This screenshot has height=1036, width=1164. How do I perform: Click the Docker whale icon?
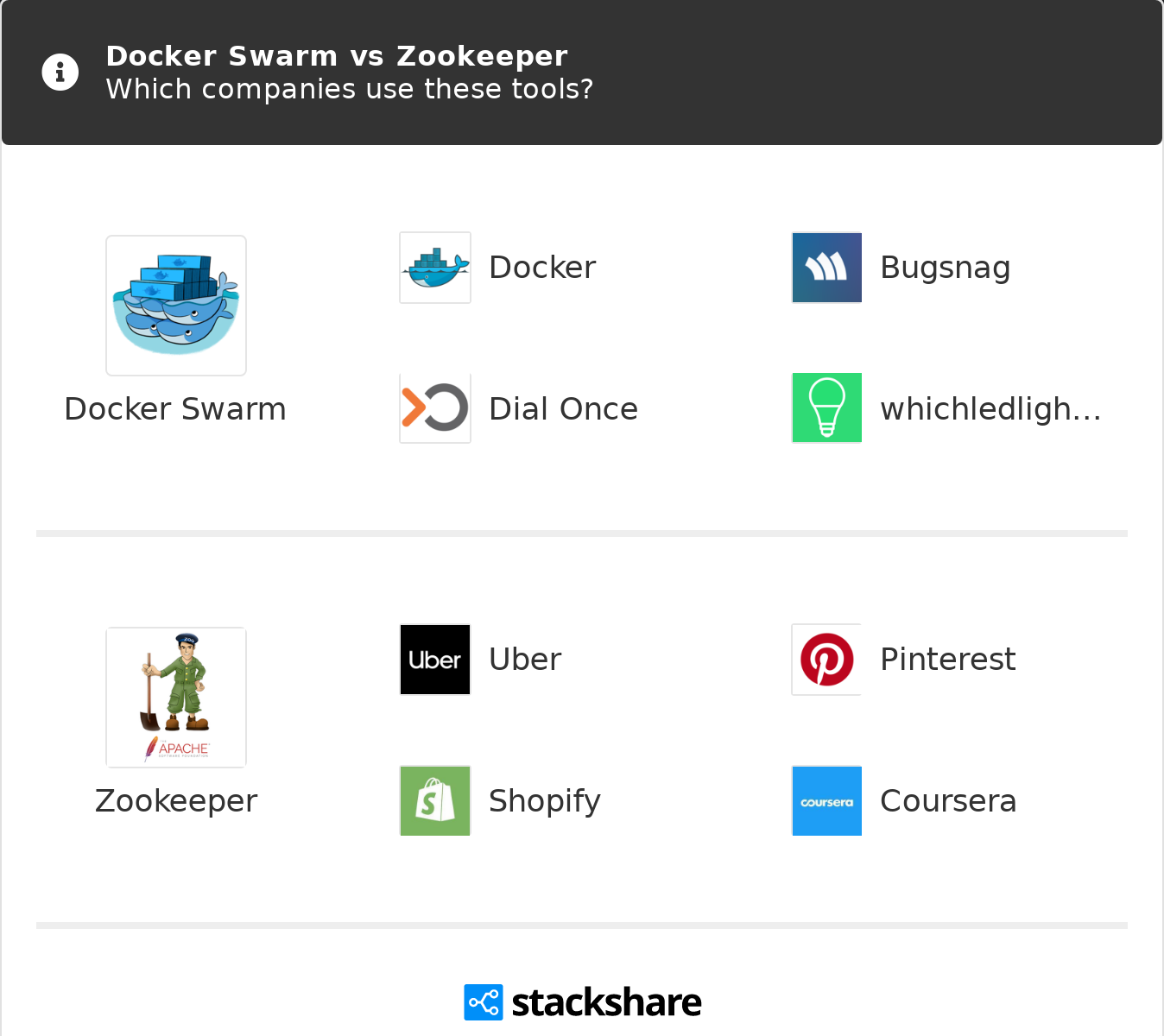435,268
